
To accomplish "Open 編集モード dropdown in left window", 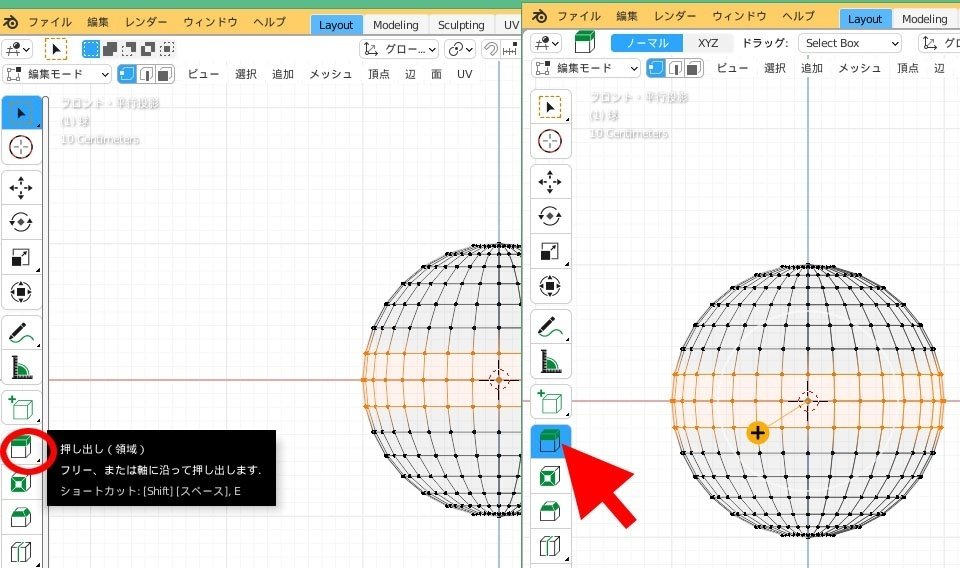I will pyautogui.click(x=57, y=74).
